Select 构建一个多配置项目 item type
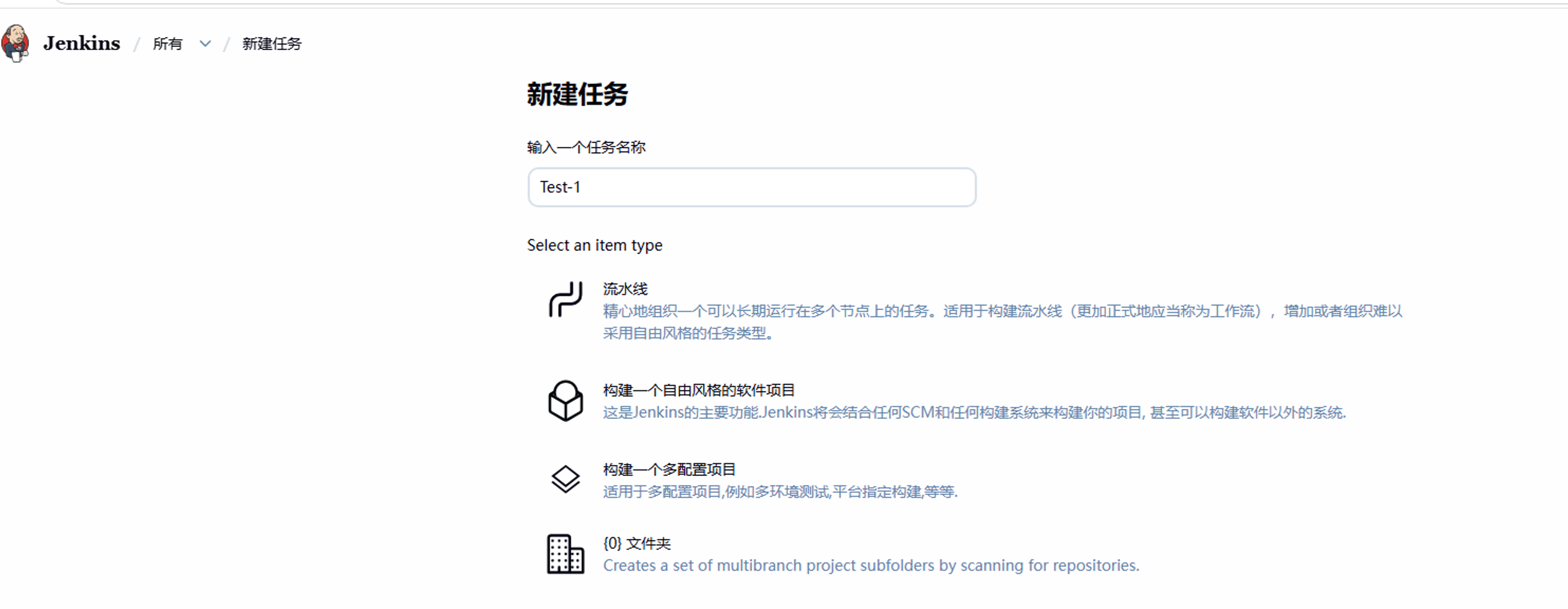 (x=669, y=469)
